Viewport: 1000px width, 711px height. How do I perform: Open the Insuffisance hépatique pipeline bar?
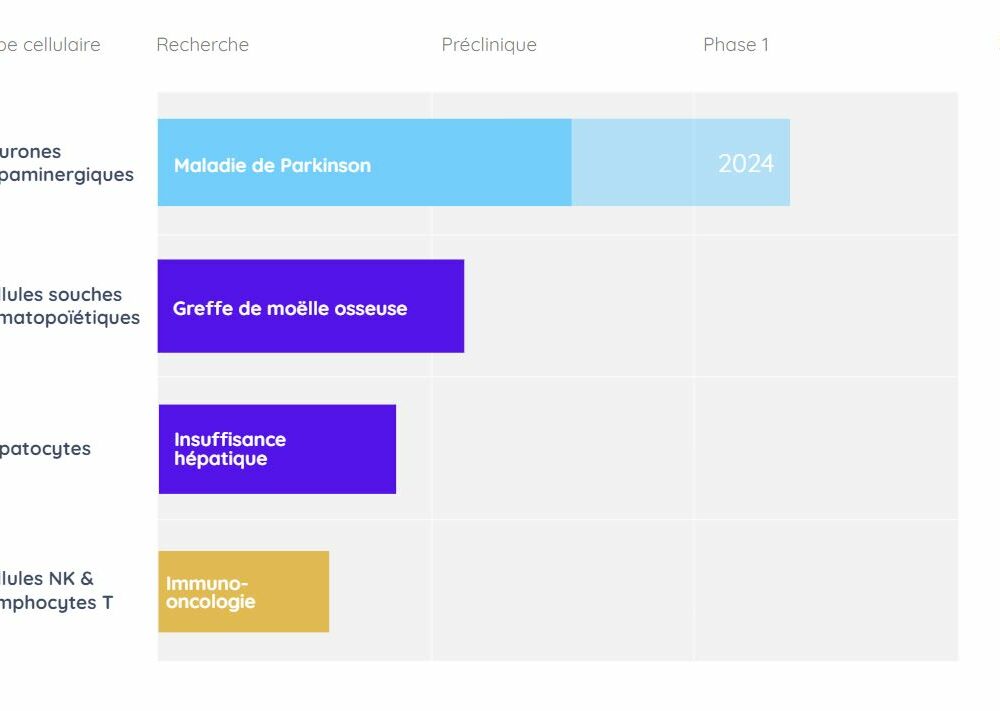pos(277,449)
